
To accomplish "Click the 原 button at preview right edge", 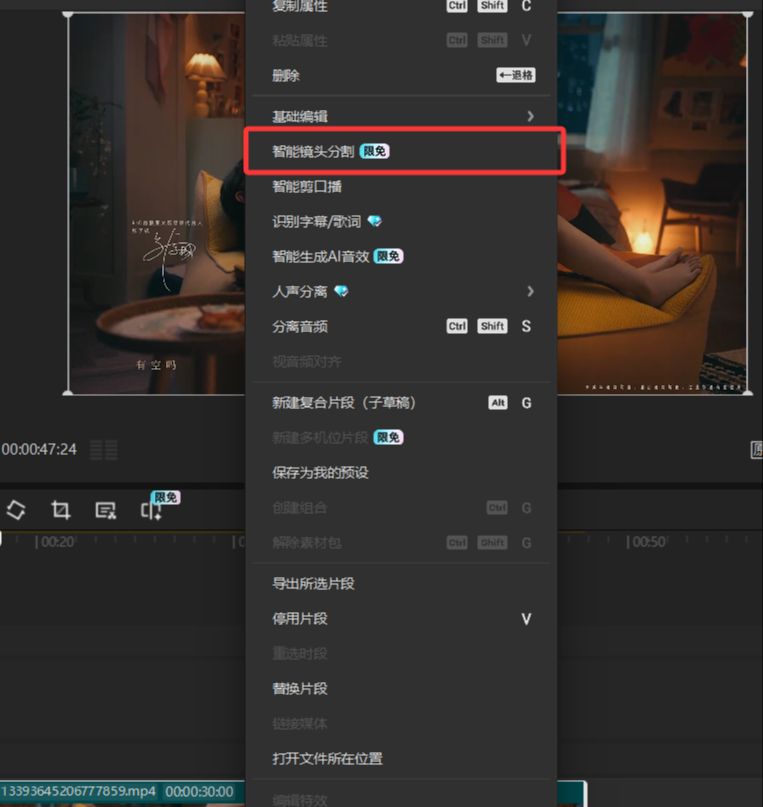I will pyautogui.click(x=756, y=450).
